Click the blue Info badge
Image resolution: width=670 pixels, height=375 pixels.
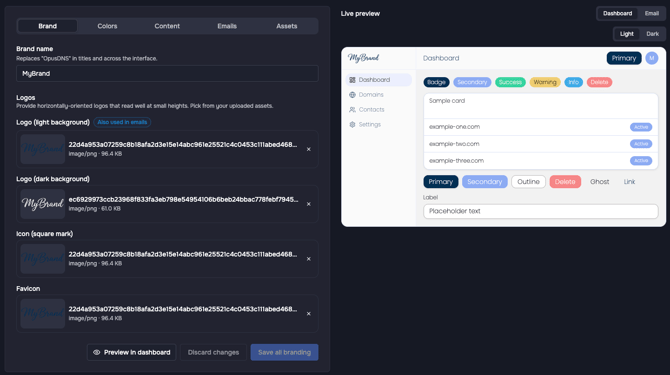click(573, 82)
